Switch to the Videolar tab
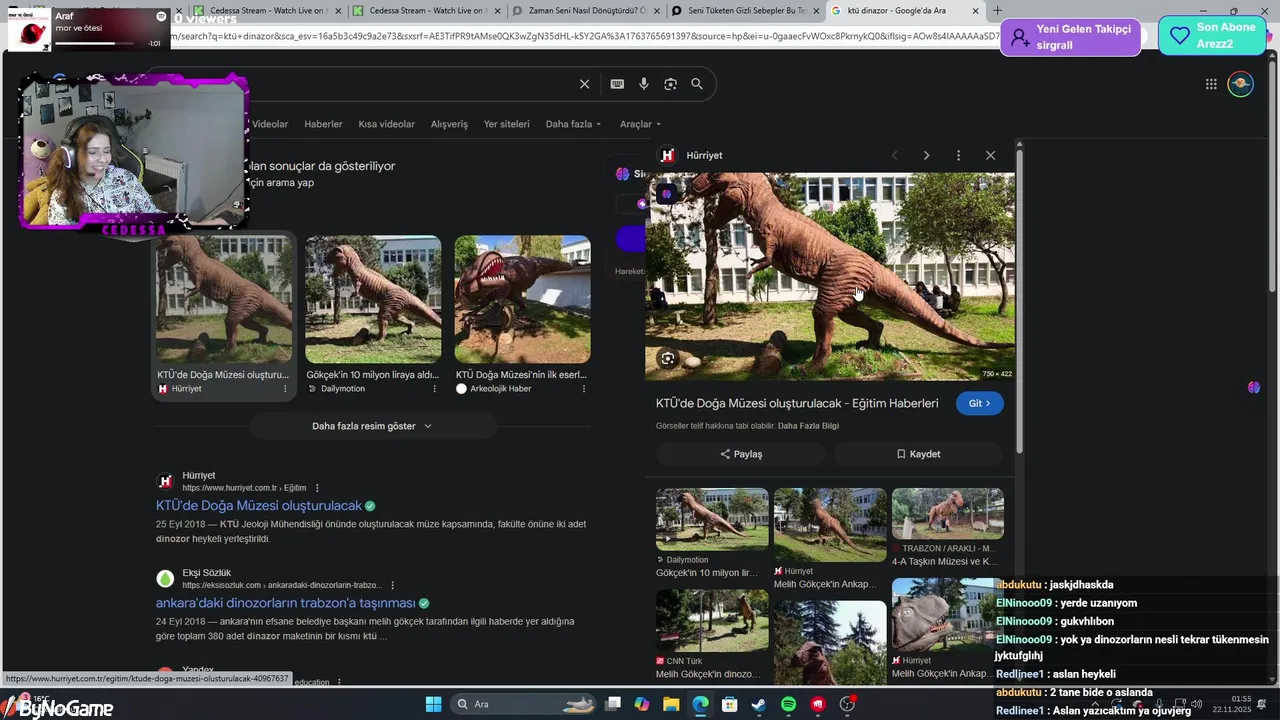1280x720 pixels. (270, 124)
